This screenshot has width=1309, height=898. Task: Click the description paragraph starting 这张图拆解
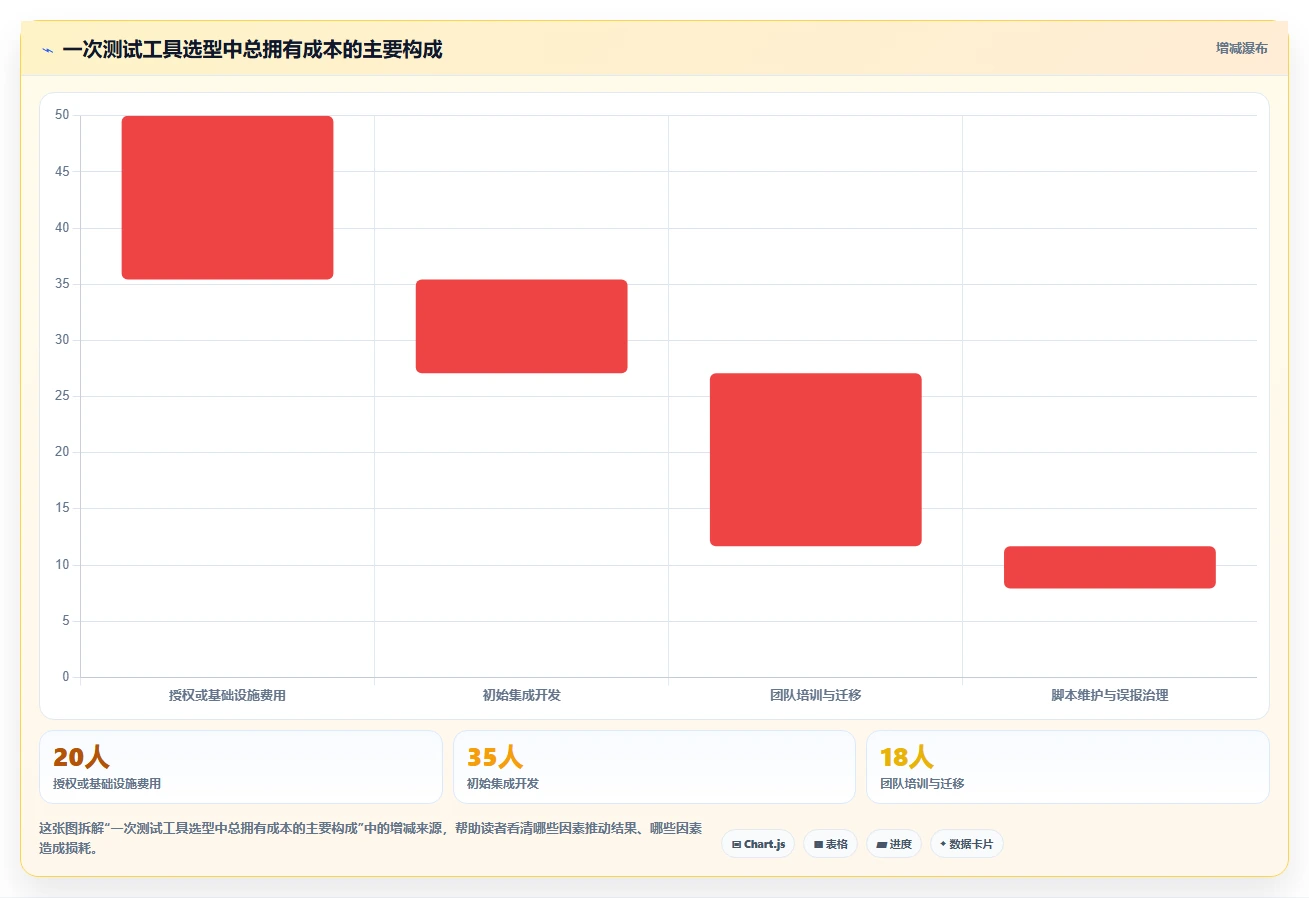coord(370,839)
